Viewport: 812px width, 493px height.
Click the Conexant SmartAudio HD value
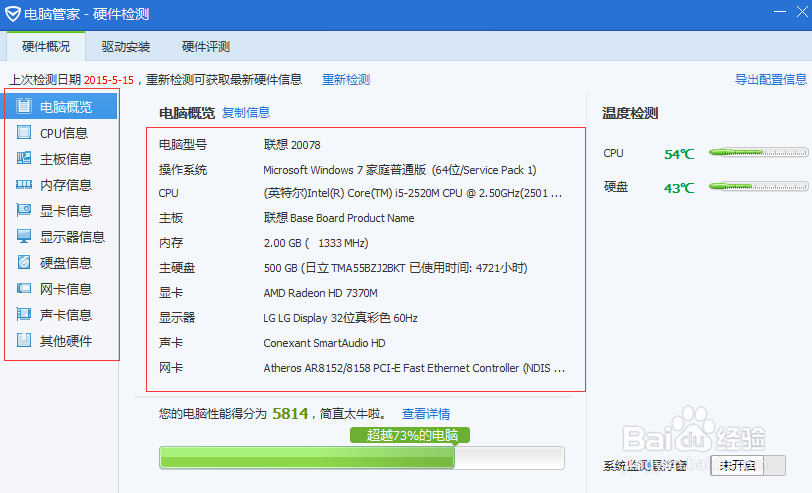[324, 343]
